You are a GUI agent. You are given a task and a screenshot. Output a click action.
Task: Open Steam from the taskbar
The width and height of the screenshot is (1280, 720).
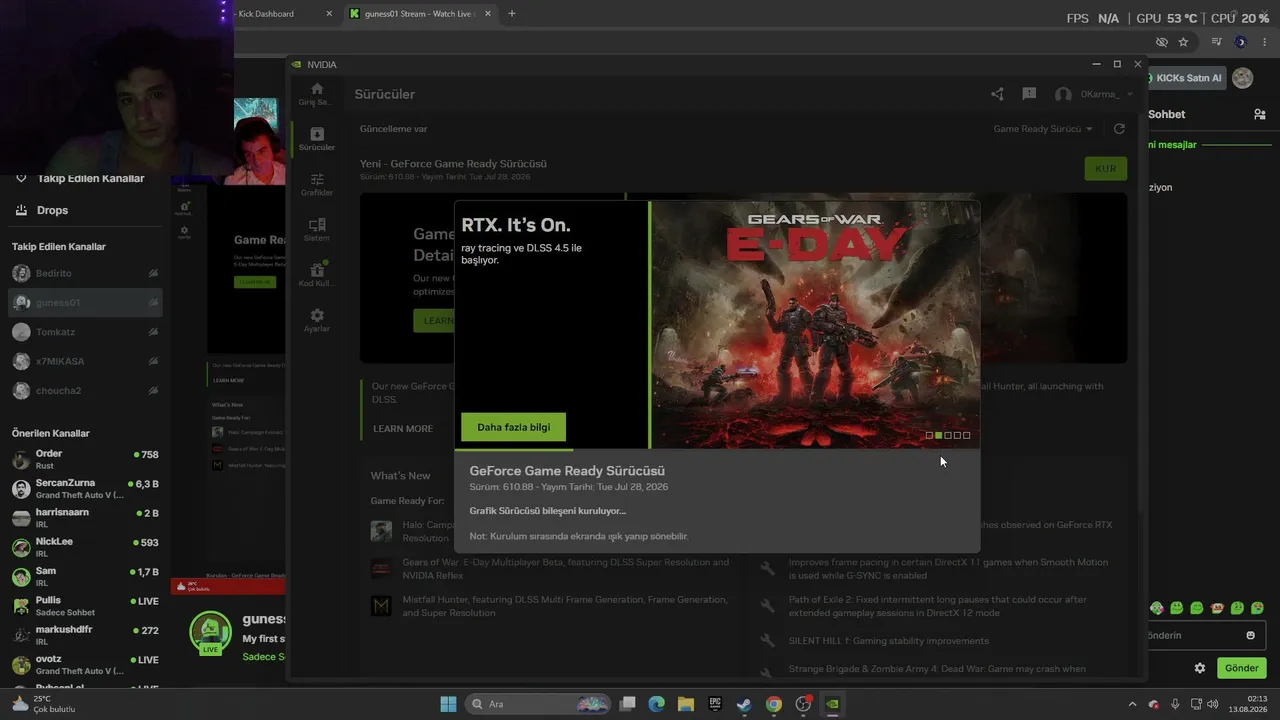pos(744,704)
